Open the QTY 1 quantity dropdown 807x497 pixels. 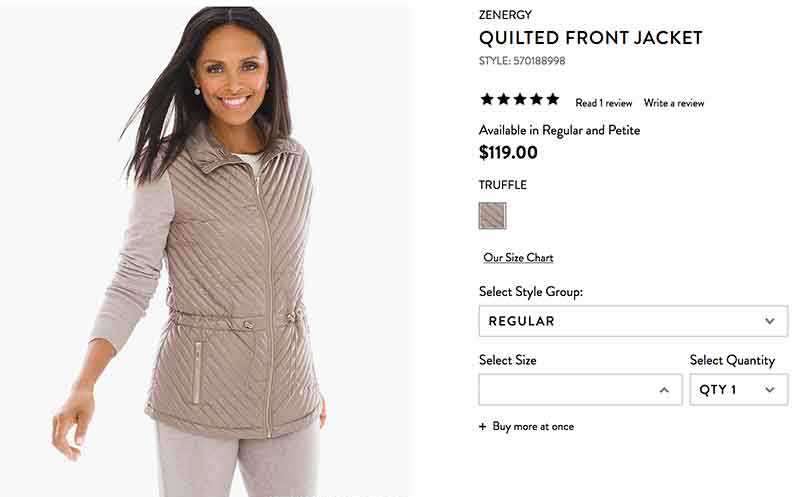(x=739, y=389)
